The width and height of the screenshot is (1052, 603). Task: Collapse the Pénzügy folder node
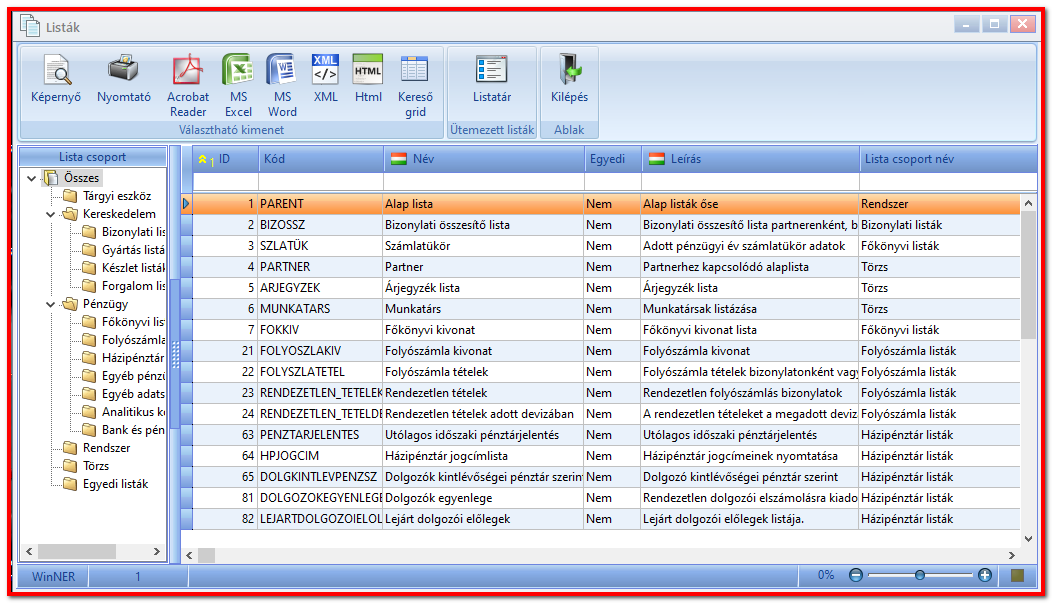50,305
